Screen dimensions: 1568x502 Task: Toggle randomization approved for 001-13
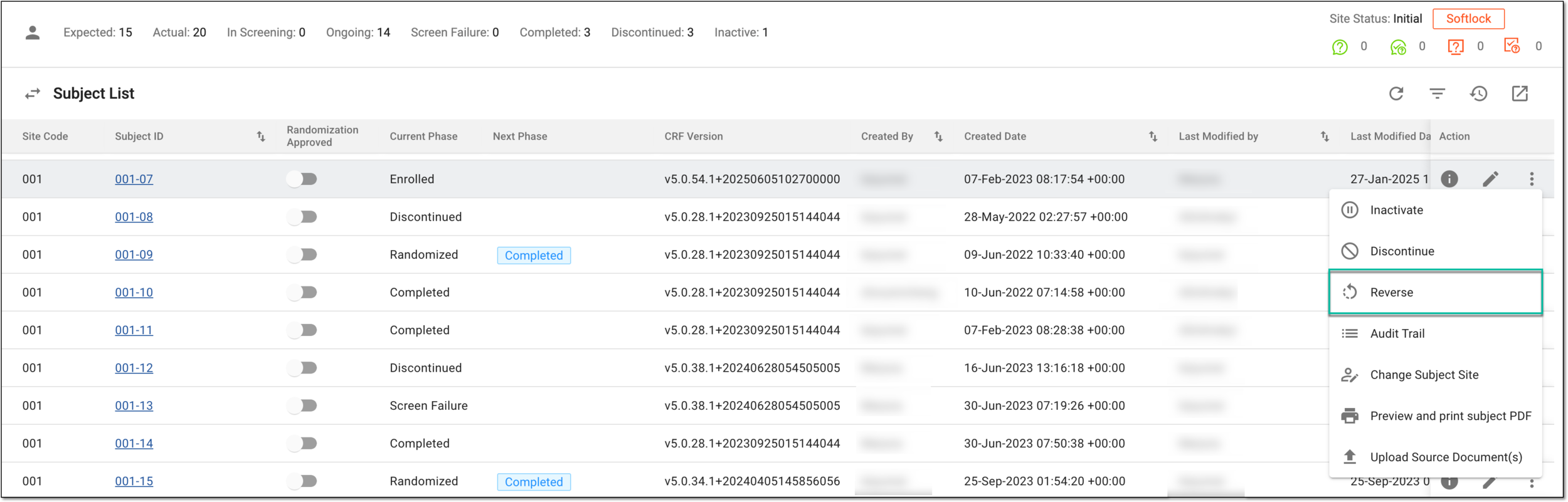click(x=302, y=406)
